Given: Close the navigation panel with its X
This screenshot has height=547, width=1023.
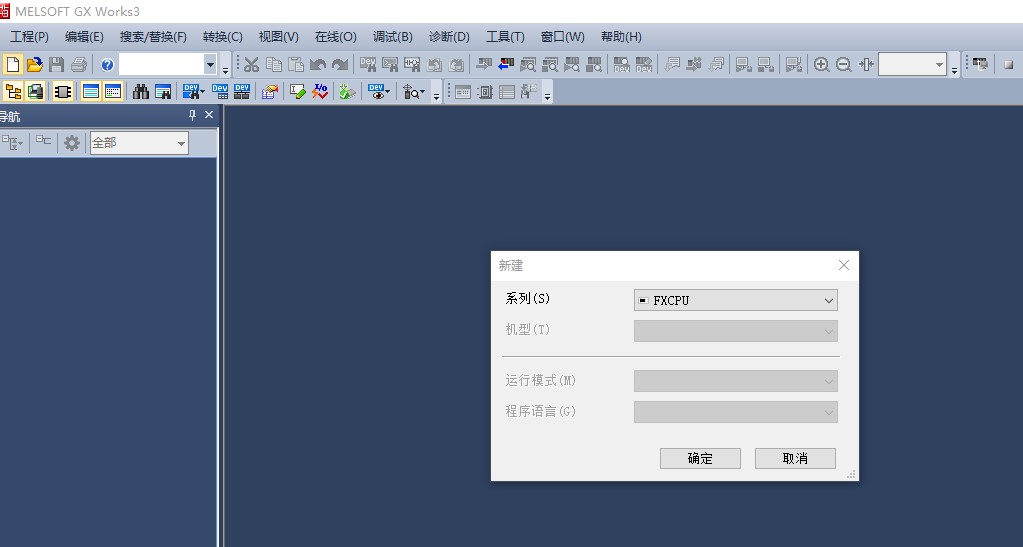Looking at the screenshot, I should coord(209,115).
